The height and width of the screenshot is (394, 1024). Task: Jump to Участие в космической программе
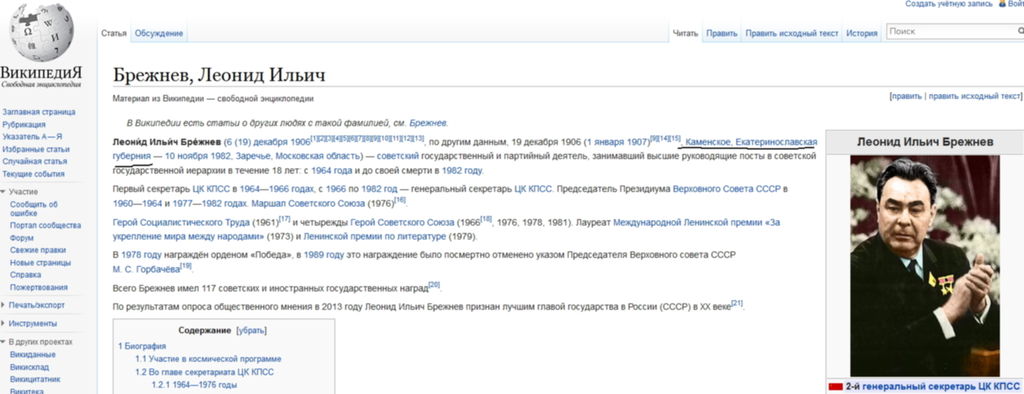(208, 359)
